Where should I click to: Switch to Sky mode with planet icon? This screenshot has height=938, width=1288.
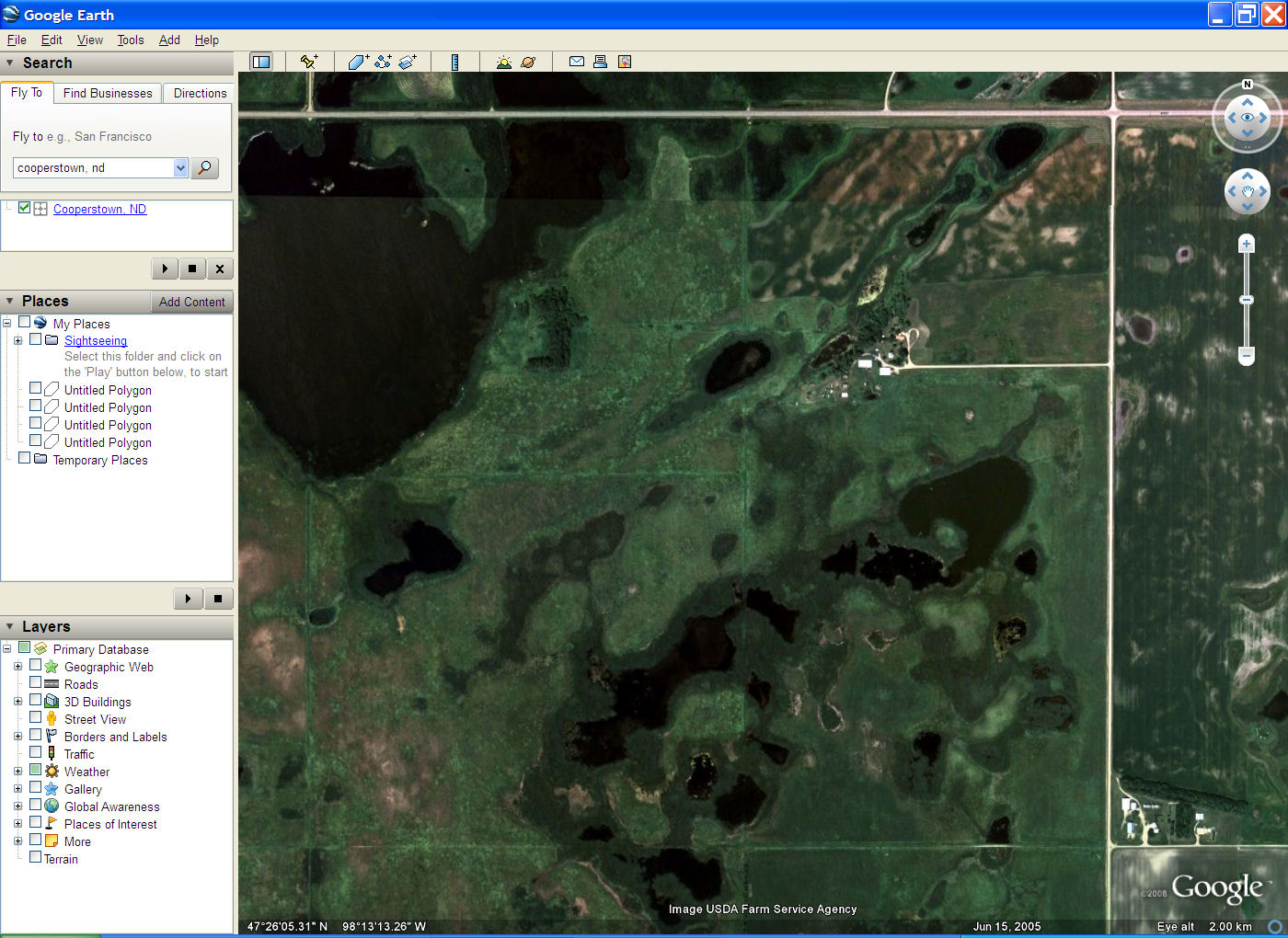tap(528, 62)
